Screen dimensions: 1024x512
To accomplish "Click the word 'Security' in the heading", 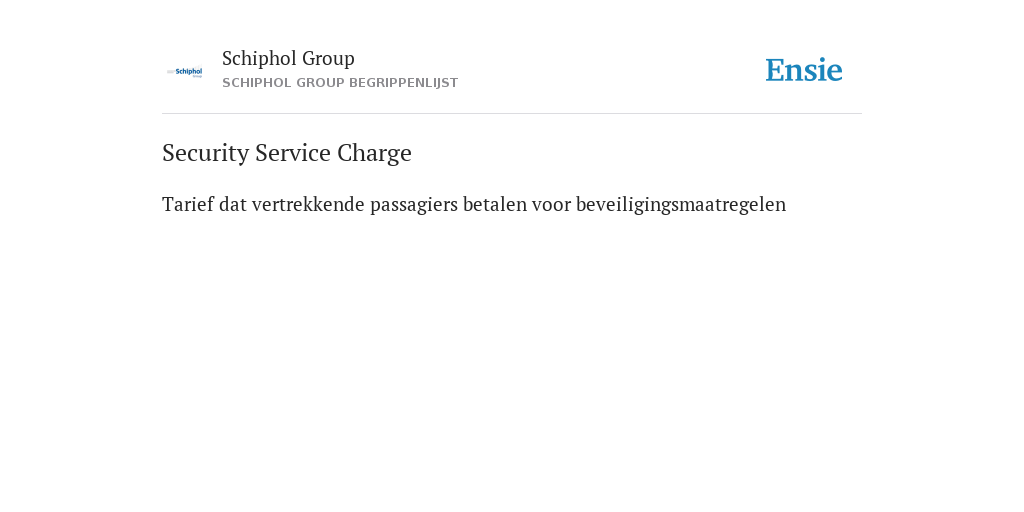I will [x=206, y=153].
